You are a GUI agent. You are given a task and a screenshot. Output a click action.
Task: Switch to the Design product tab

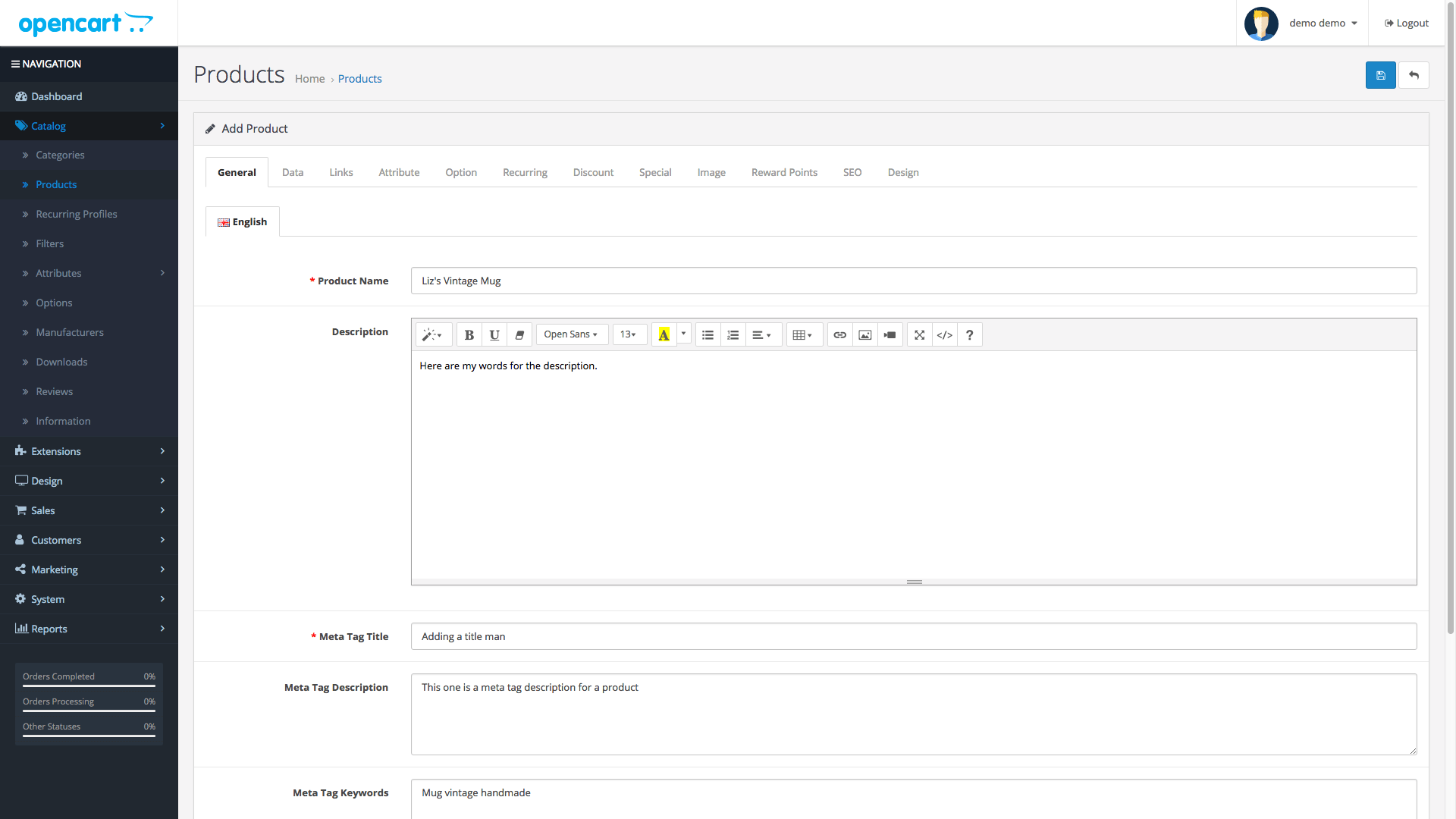pos(903,172)
